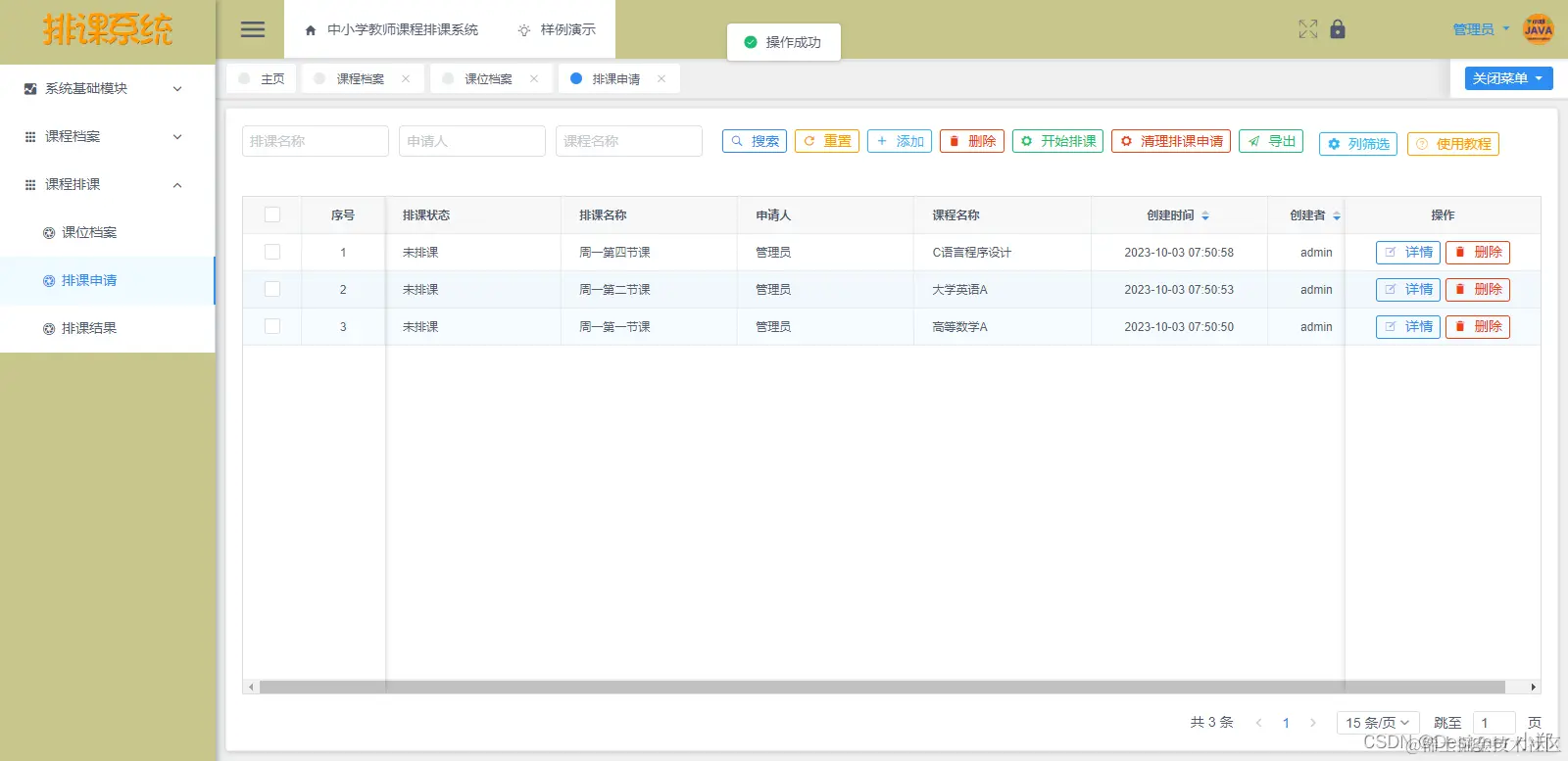The image size is (1568, 761).
Task: Click the 导出 export button
Action: tap(1271, 141)
